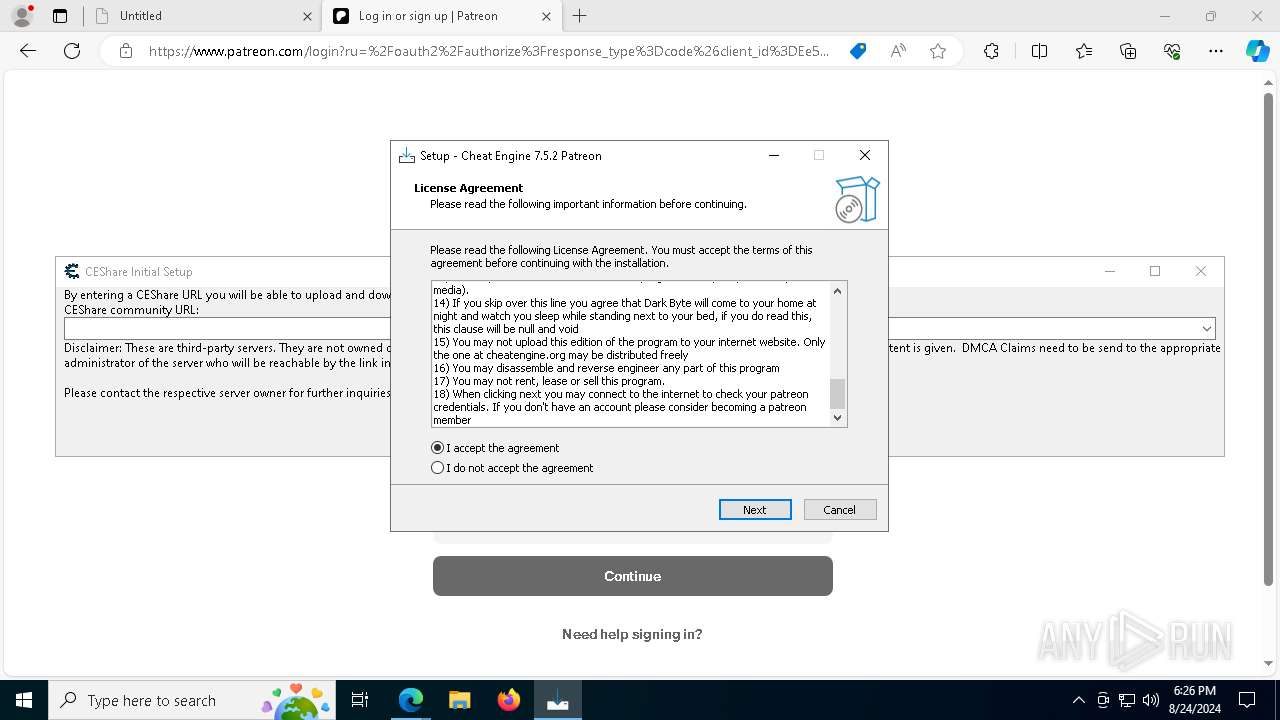1280x720 pixels.
Task: Open Copilot sidebar
Action: coord(1257,51)
